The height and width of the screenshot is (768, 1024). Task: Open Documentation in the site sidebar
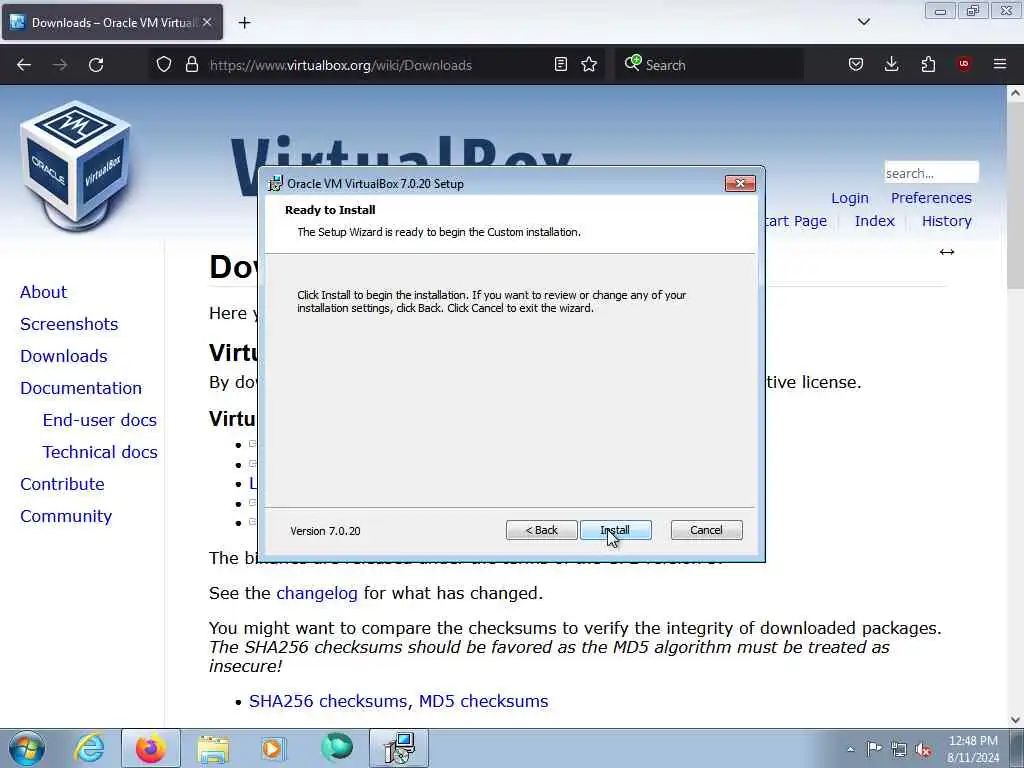click(81, 388)
